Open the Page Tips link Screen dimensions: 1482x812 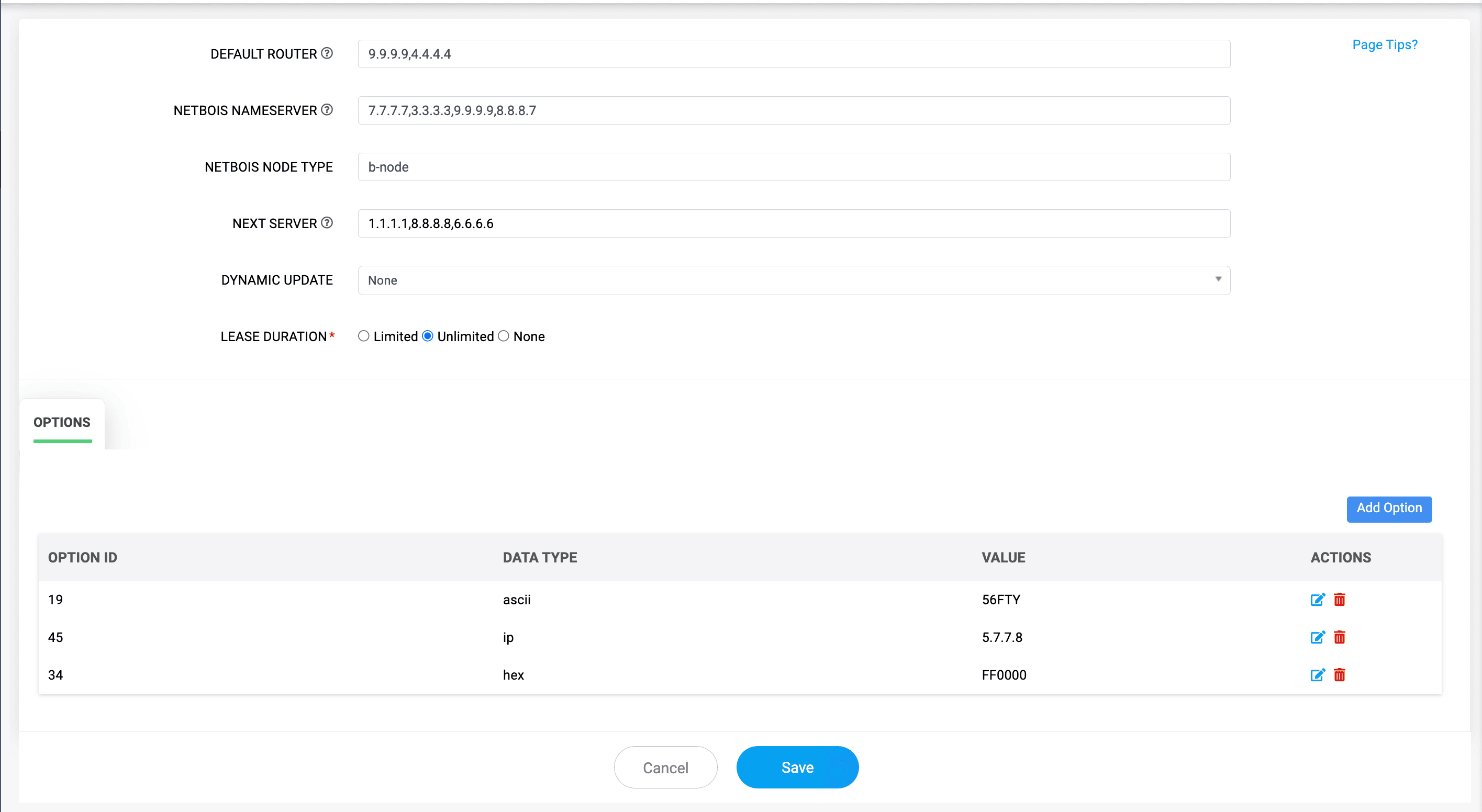1384,45
